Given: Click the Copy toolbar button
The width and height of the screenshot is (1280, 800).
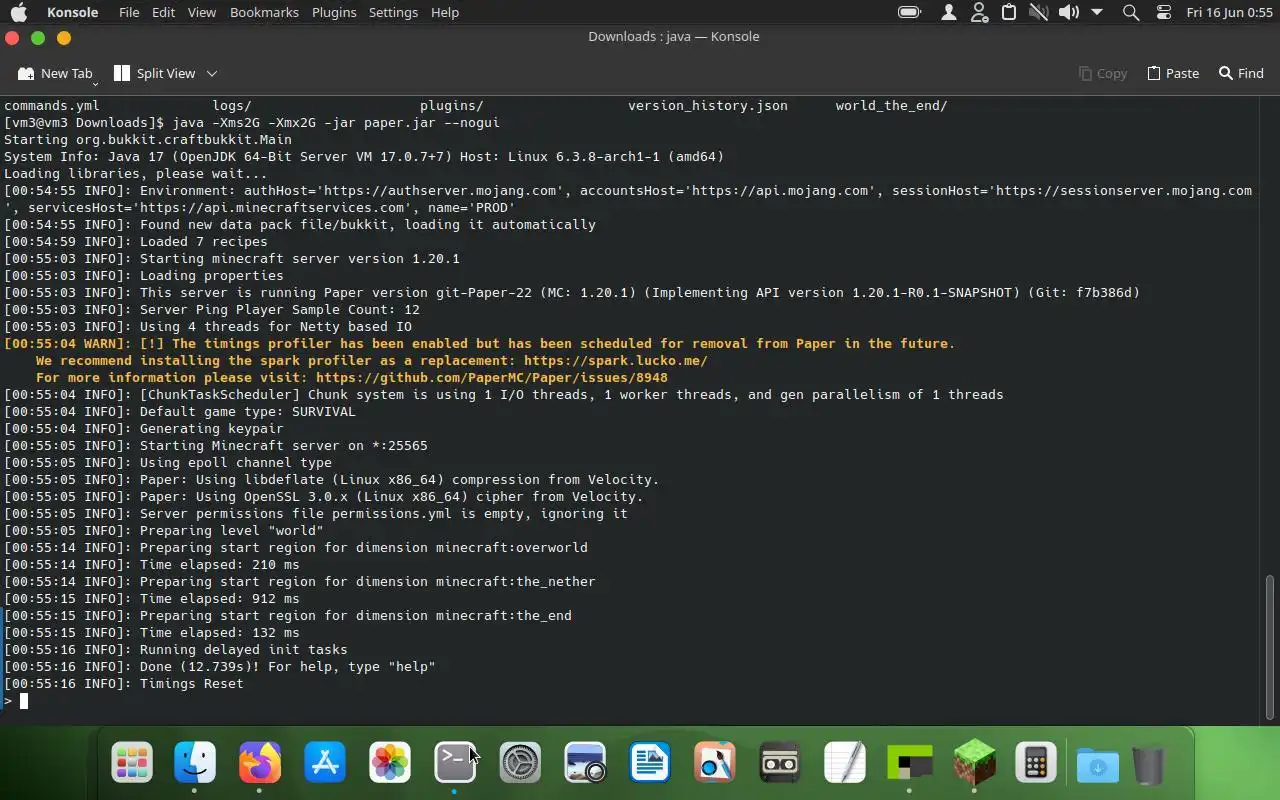Looking at the screenshot, I should click(1103, 73).
